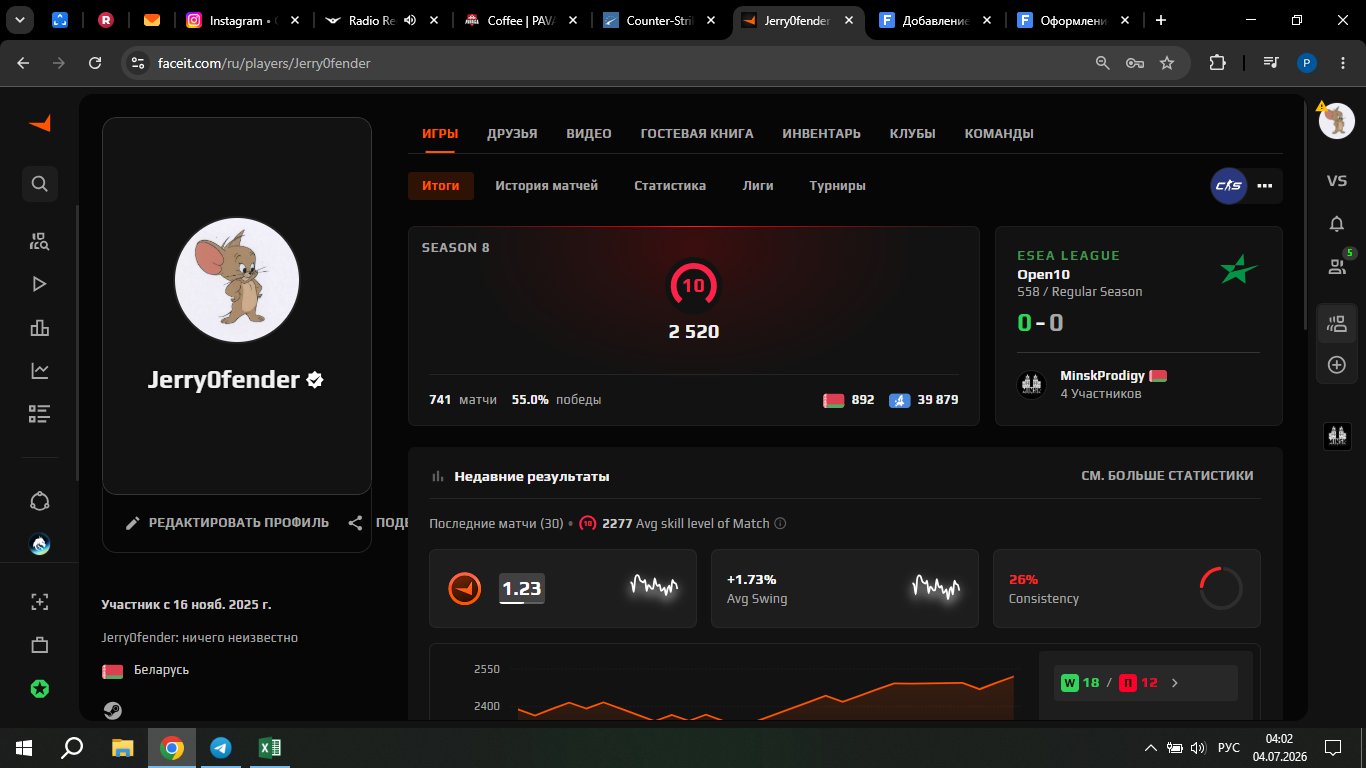Switch to the ДРУЗЬЯ tab

512,134
